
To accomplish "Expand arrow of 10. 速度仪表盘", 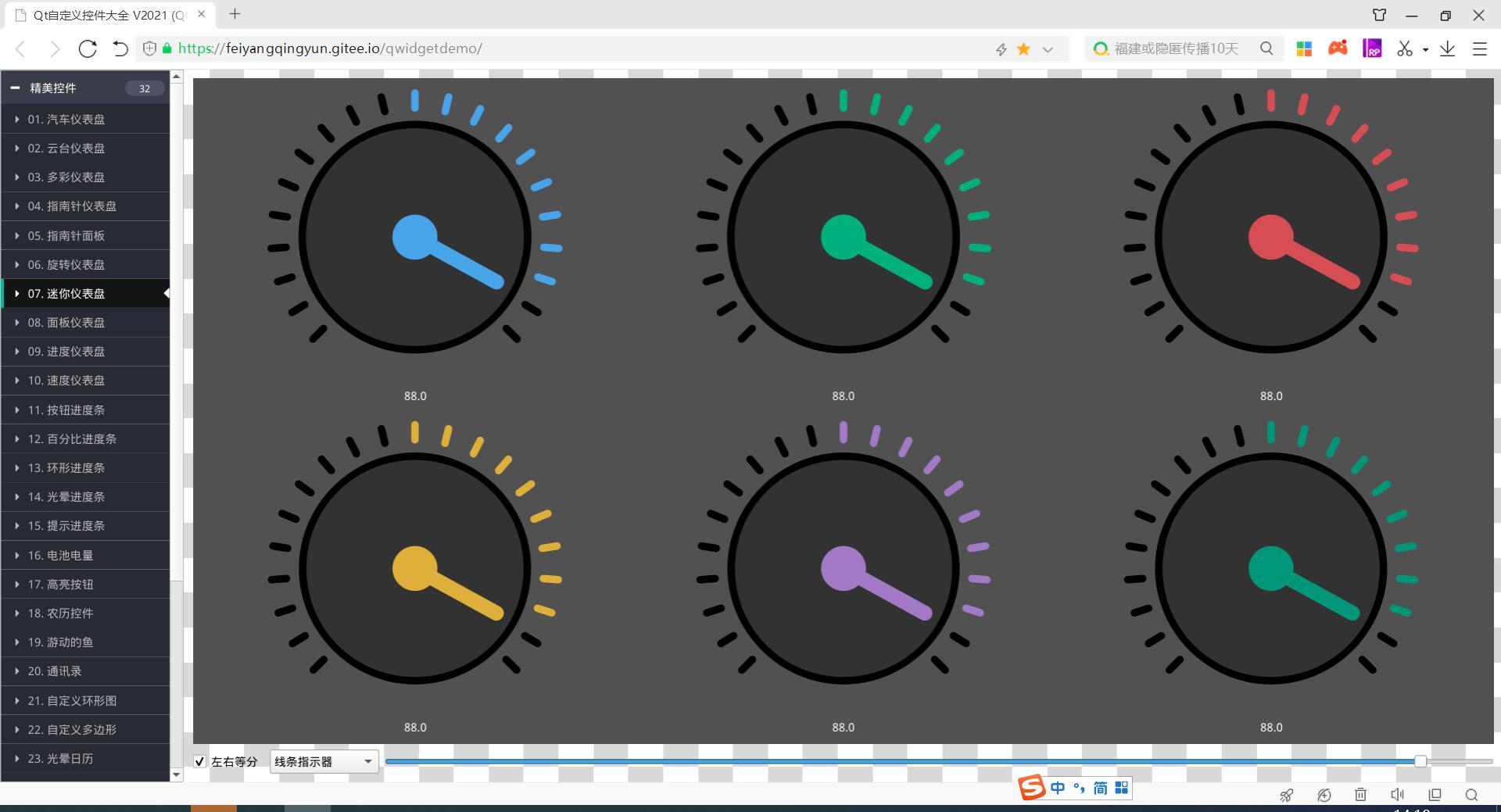I will 17,381.
